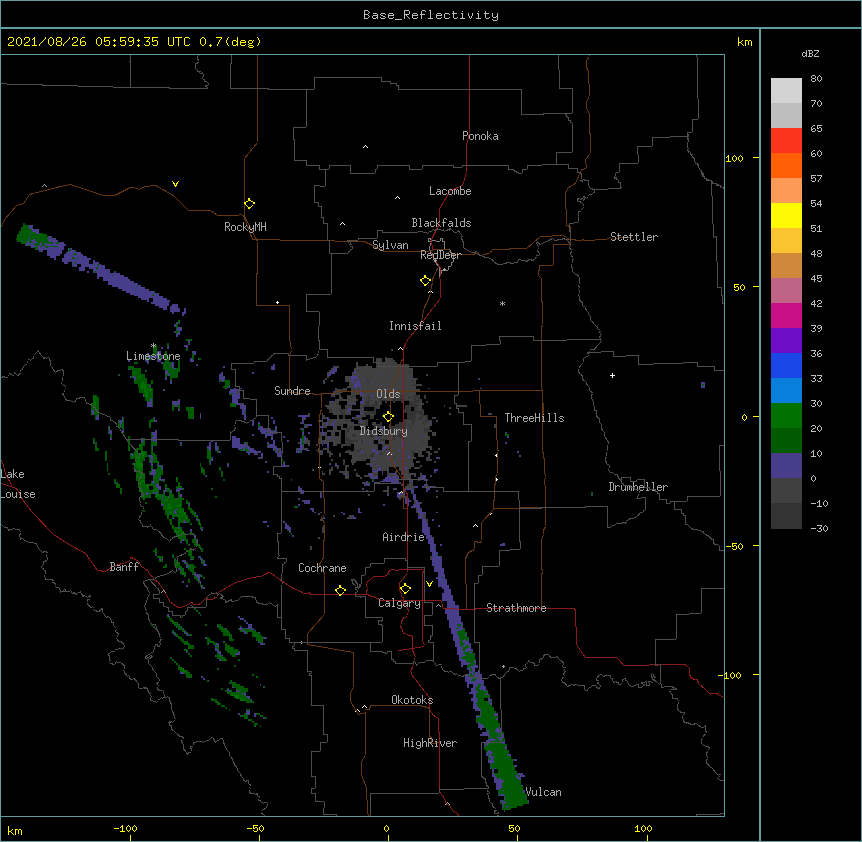Select the magenta 39-42 dBZ legend swatch
The image size is (862, 842).
click(786, 315)
